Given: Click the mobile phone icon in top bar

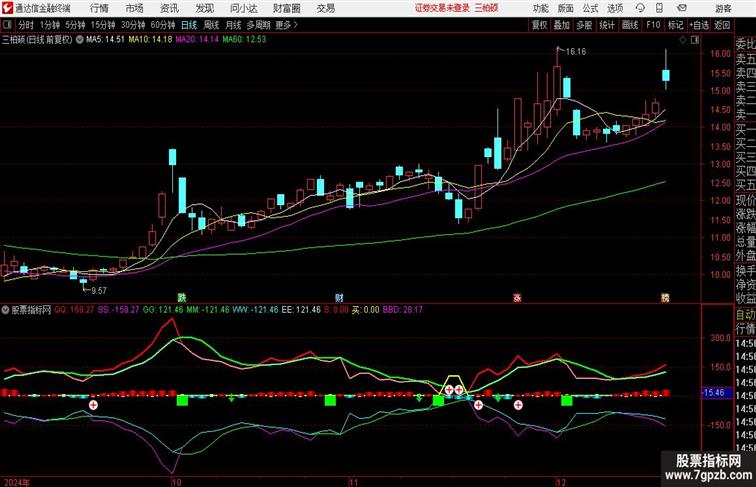Looking at the screenshot, I should [x=660, y=8].
